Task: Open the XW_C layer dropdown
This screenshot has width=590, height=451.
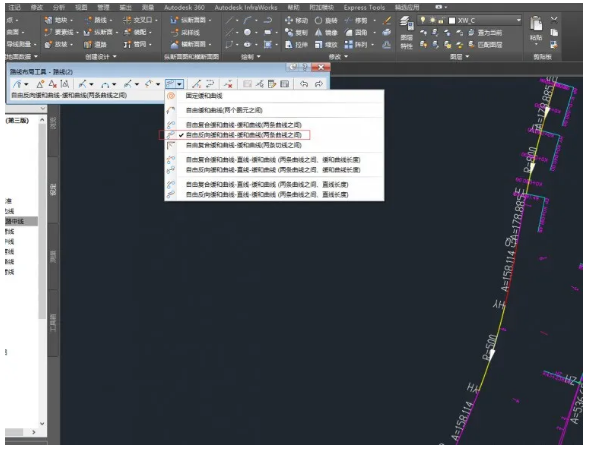Action: pos(519,20)
